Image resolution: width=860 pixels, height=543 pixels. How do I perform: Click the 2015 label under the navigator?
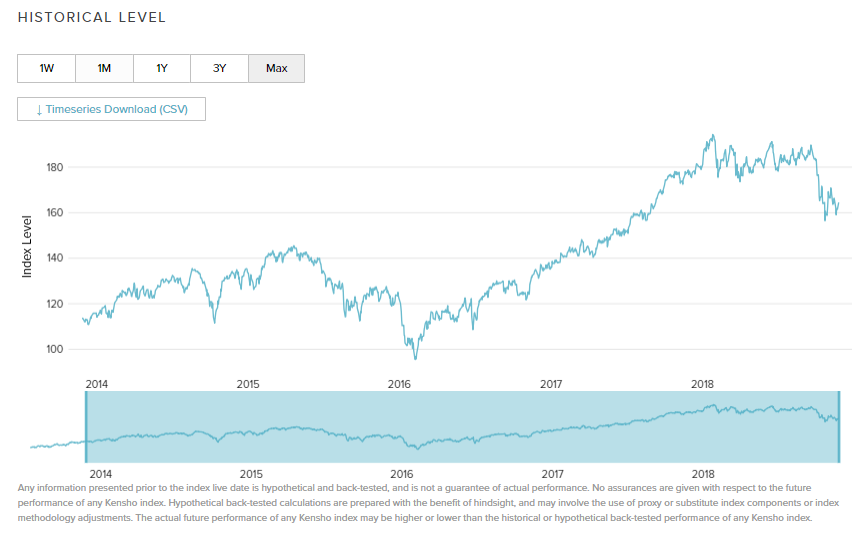[251, 474]
